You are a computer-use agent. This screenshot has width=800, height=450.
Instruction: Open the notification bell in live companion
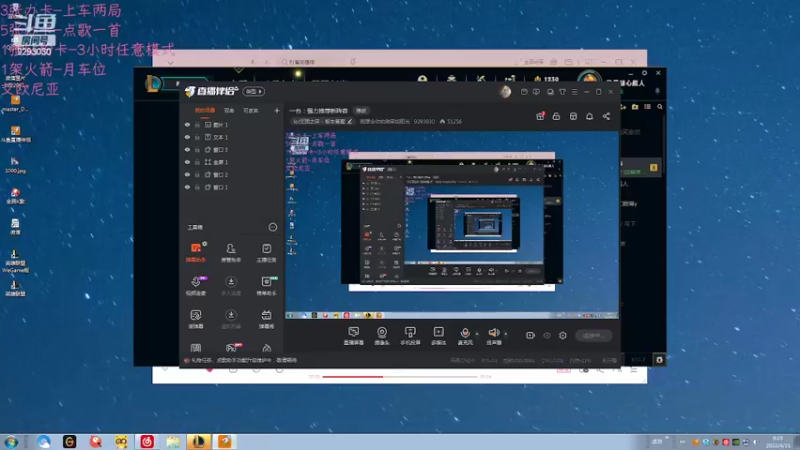pyautogui.click(x=589, y=116)
